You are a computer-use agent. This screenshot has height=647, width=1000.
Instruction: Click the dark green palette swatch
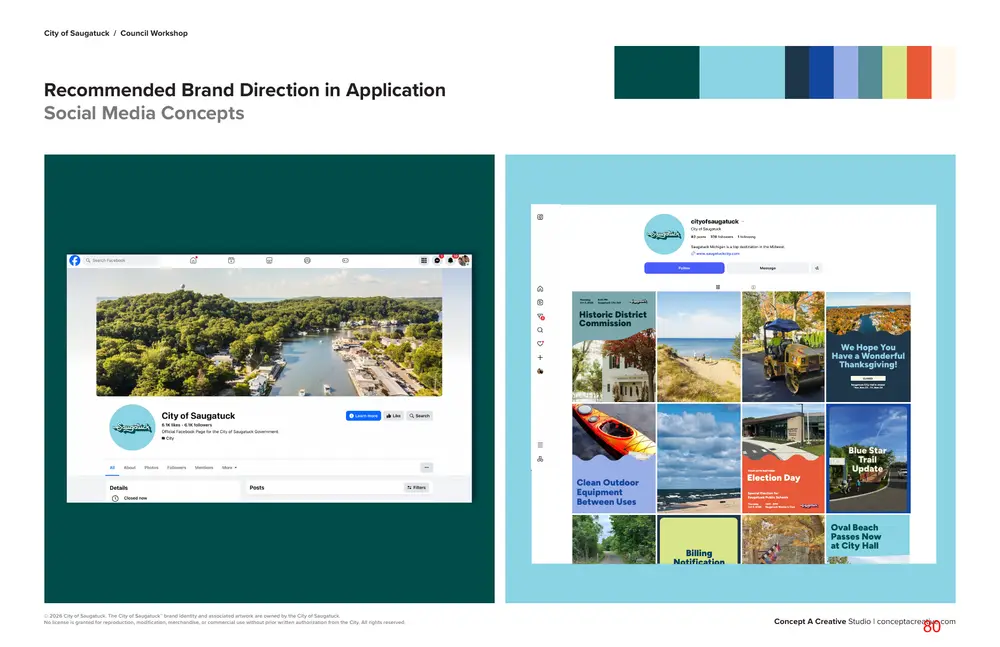657,72
